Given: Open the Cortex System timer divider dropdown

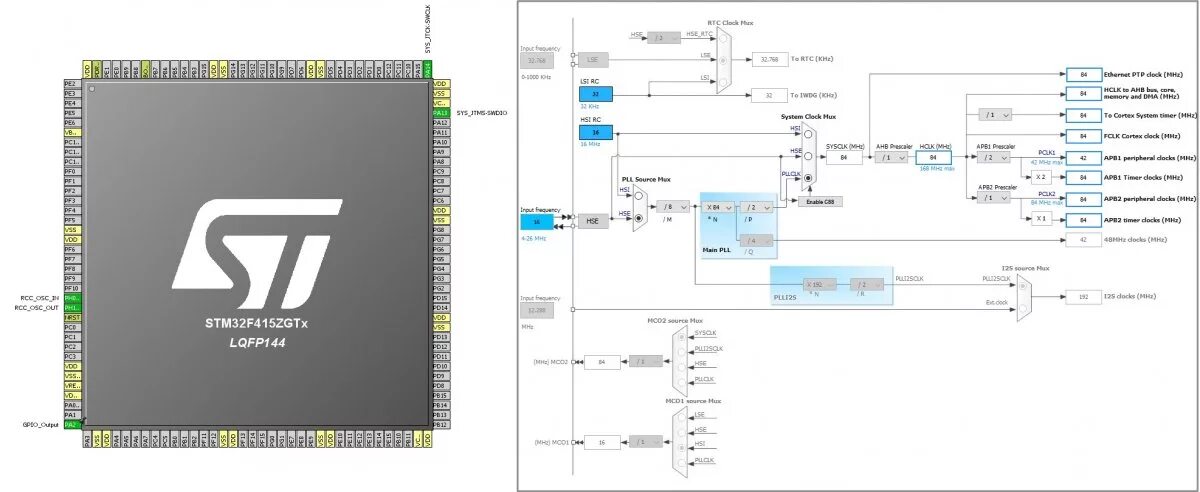Looking at the screenshot, I should 996,115.
